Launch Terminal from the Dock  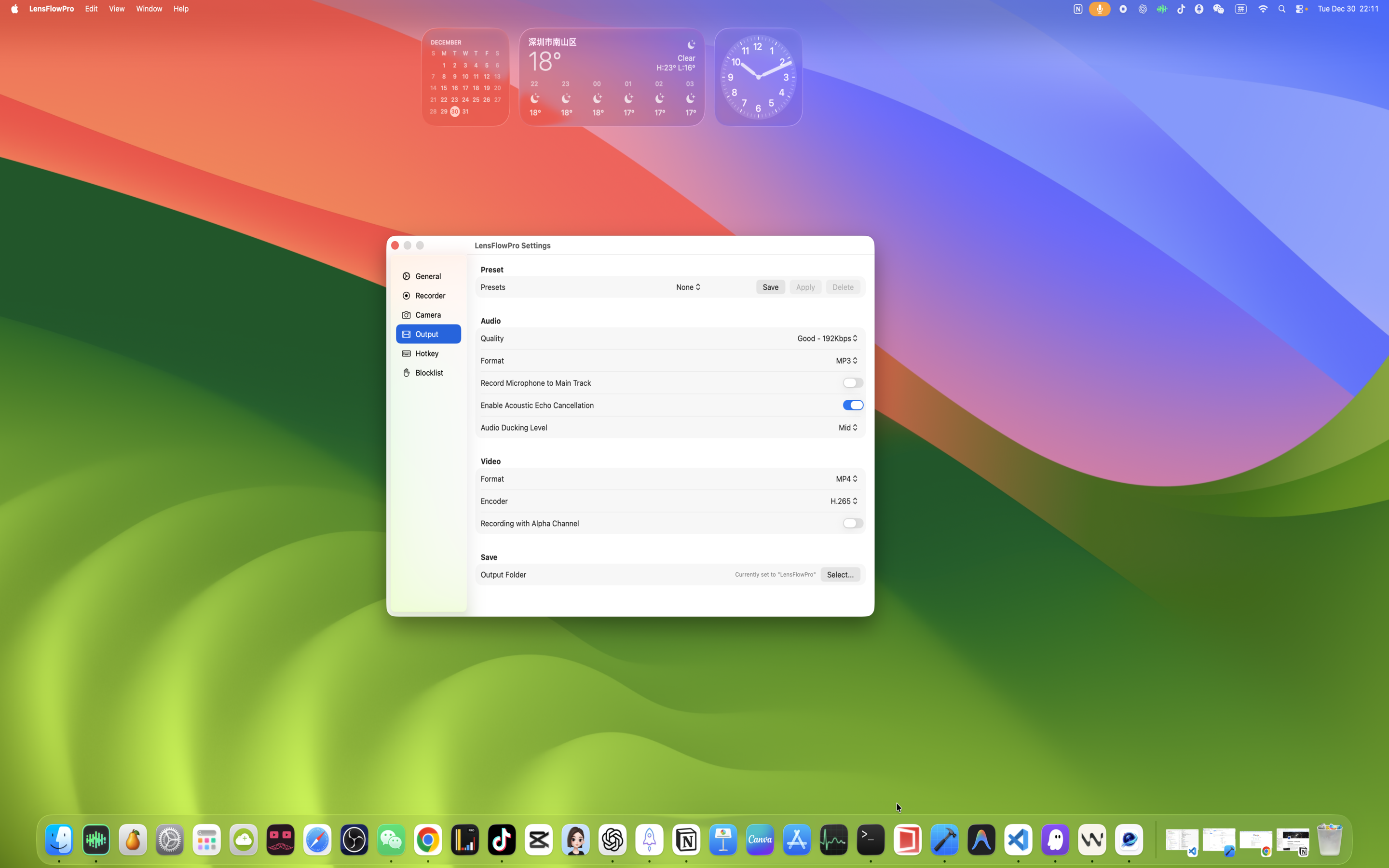coord(870,840)
